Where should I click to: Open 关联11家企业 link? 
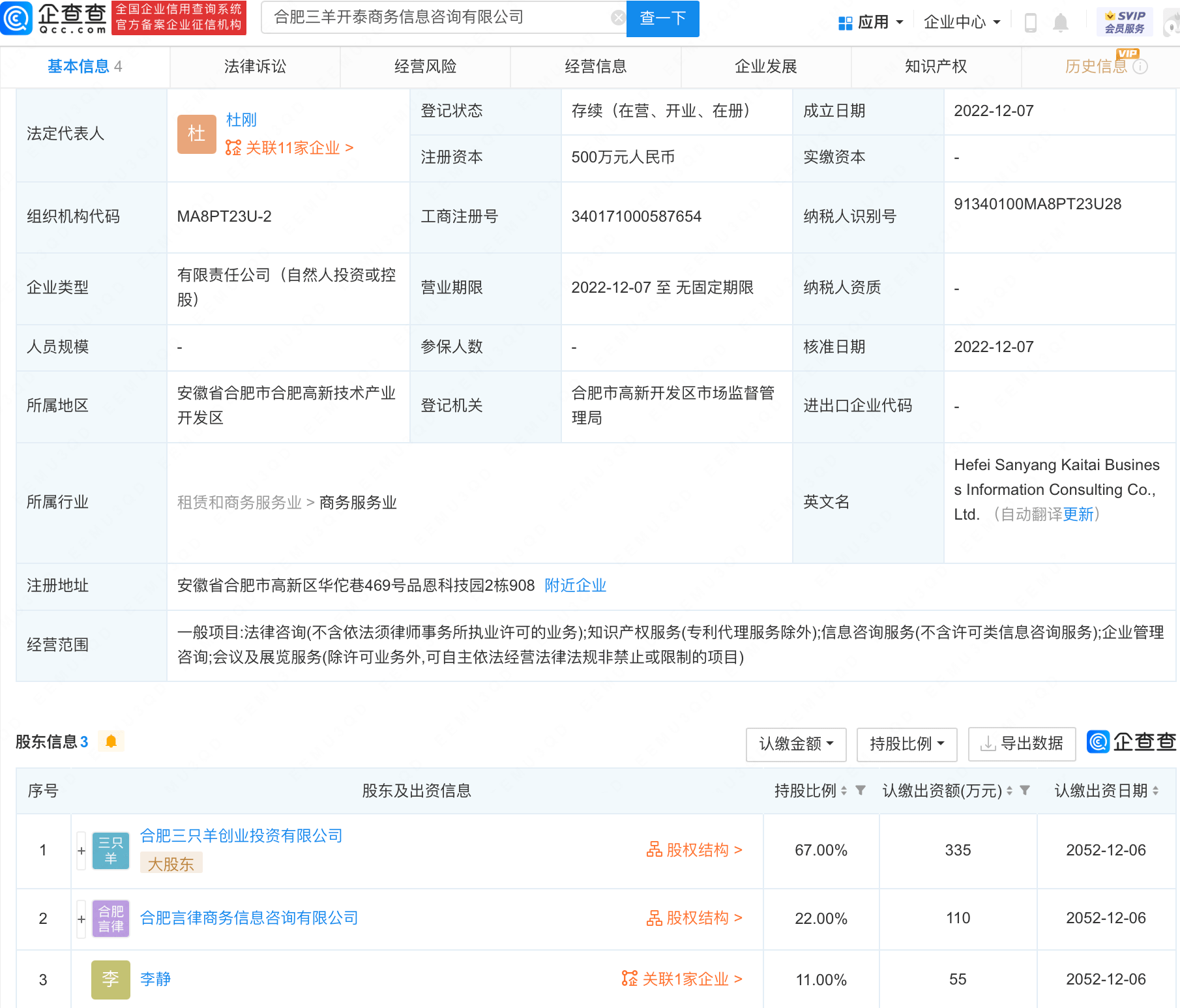(289, 148)
